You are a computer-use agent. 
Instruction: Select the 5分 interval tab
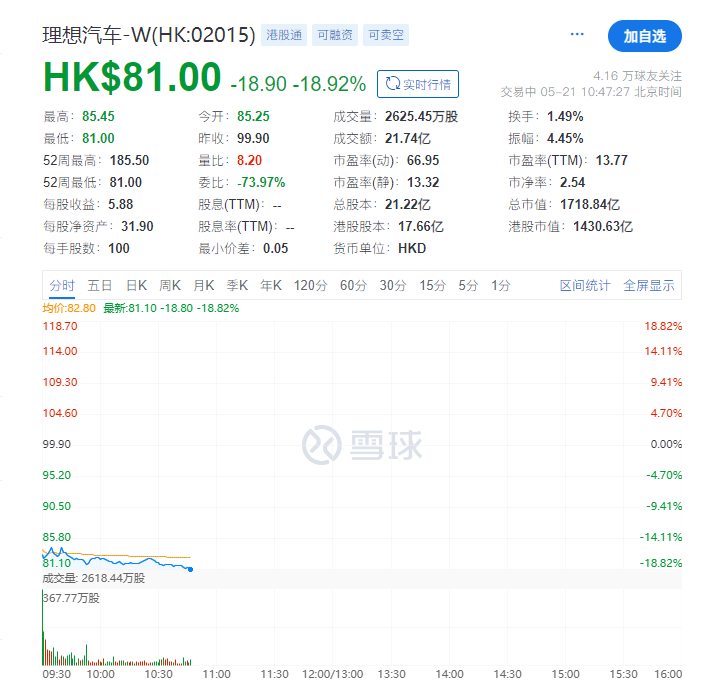click(469, 286)
